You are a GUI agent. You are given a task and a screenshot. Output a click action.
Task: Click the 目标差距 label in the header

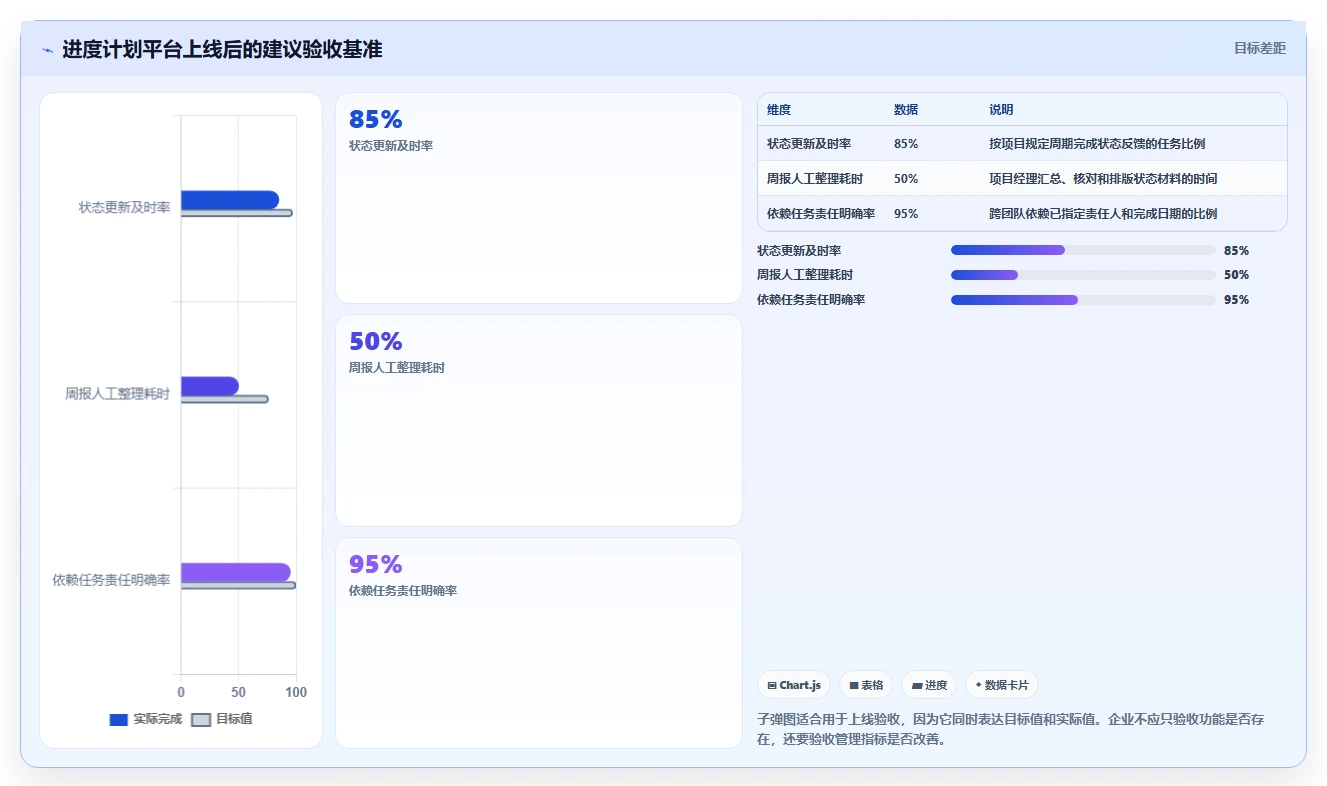pos(1259,48)
